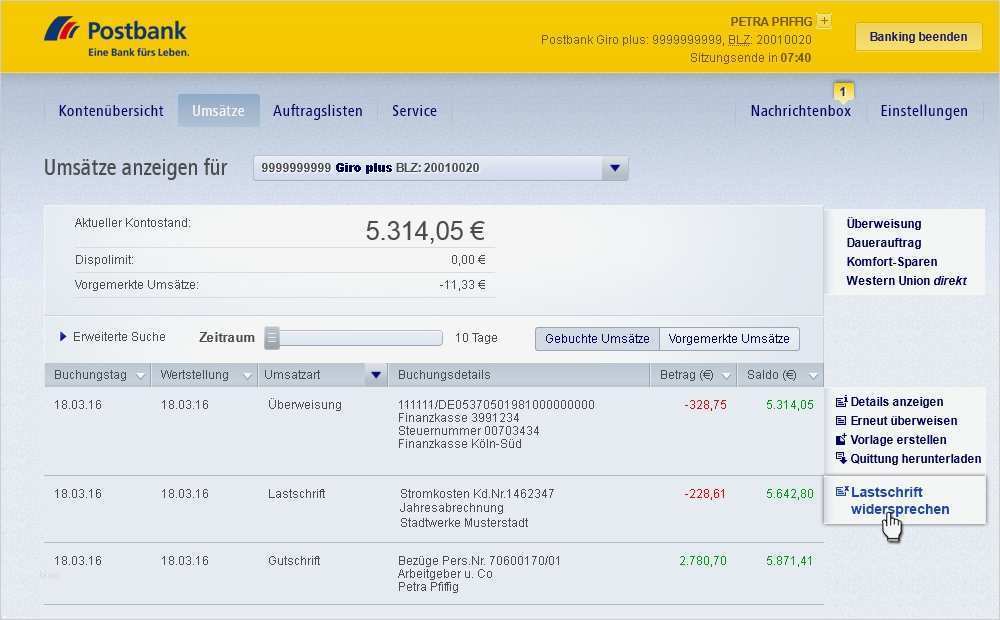
Task: Sort by Betrag (€) column arrow
Action: pos(726,376)
